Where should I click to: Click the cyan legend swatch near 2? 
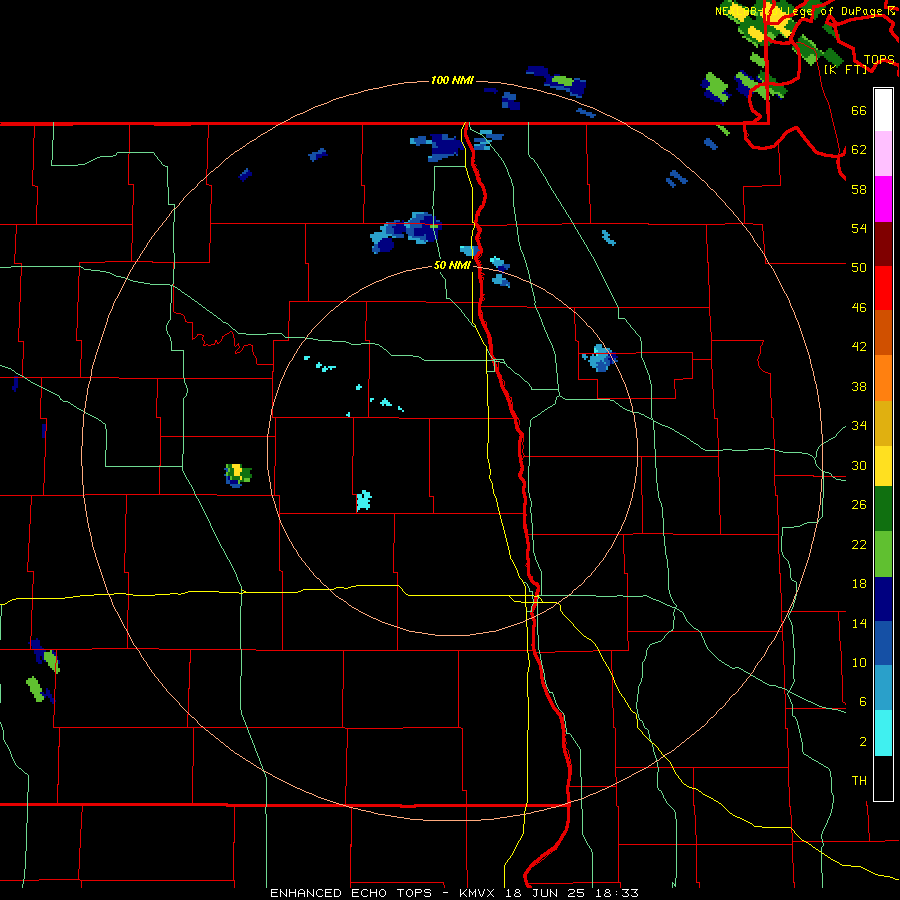click(x=883, y=734)
